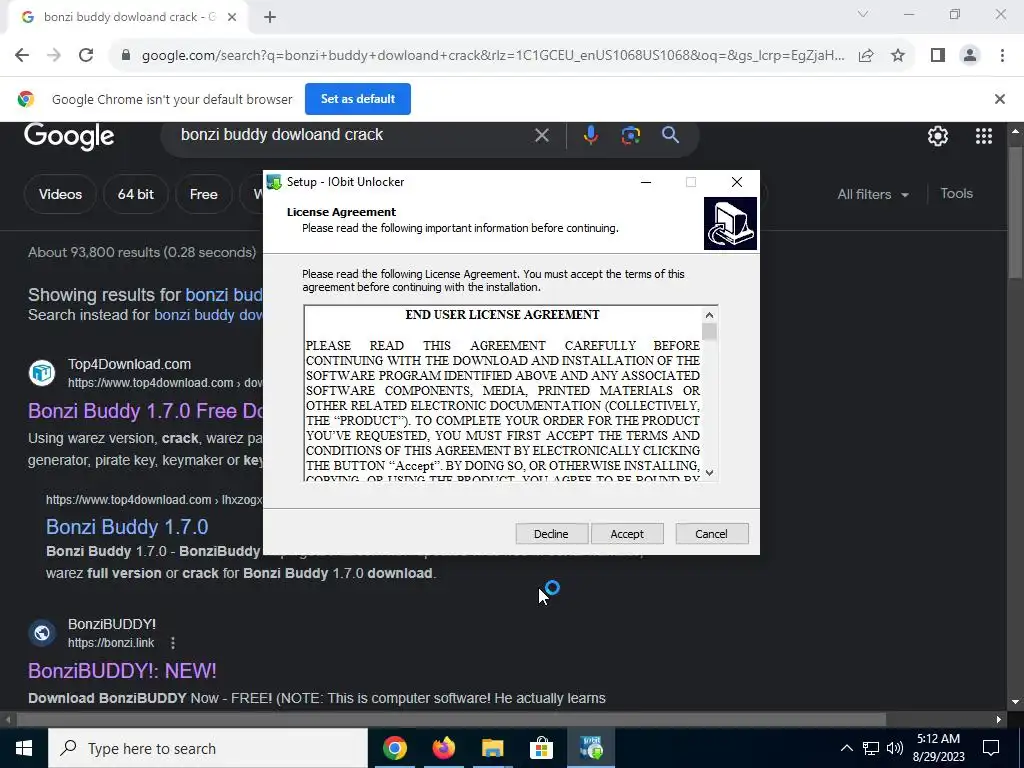This screenshot has width=1024, height=768.
Task: Minimize the IObit Unlocker setup window
Action: (x=646, y=182)
